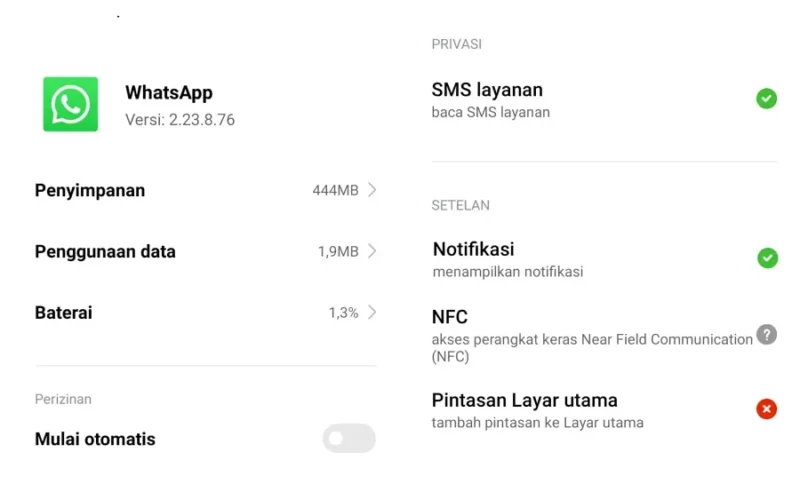Open the Baterai usage entry
The width and height of the screenshot is (800, 484).
point(206,313)
